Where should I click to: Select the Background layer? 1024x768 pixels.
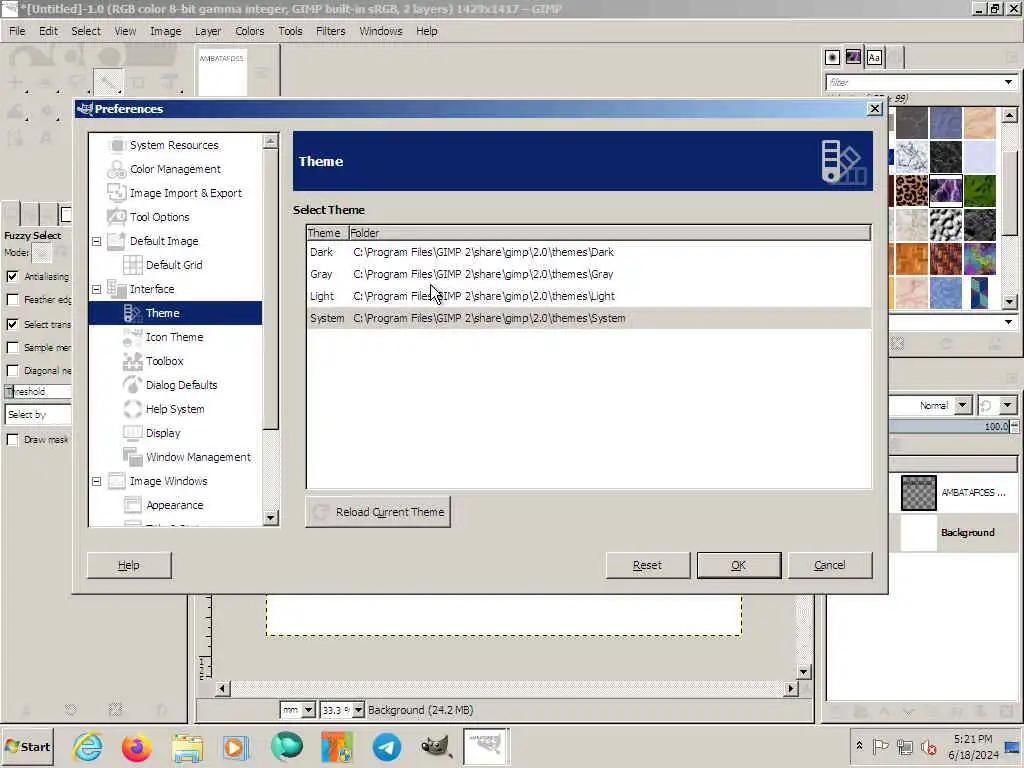coord(953,533)
